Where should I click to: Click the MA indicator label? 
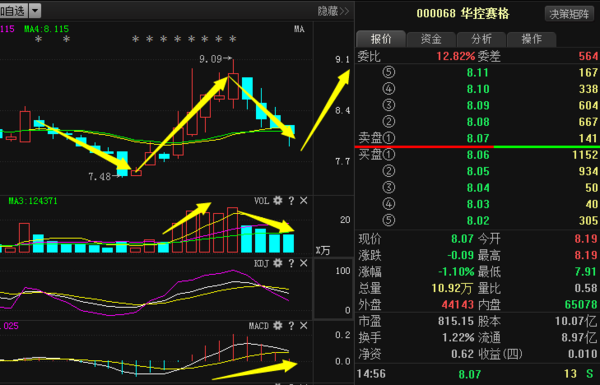point(299,29)
